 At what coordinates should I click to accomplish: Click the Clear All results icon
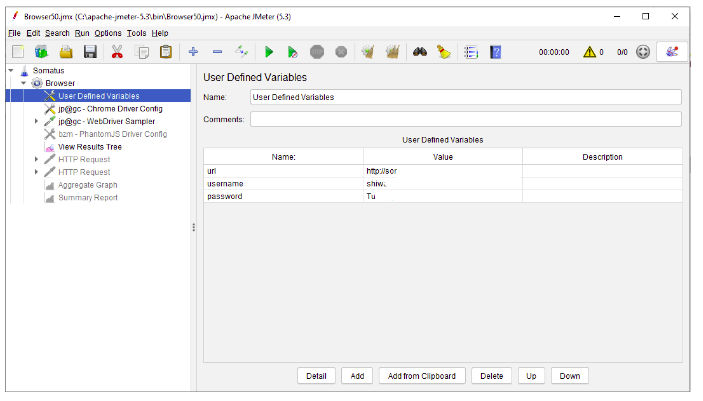(392, 52)
